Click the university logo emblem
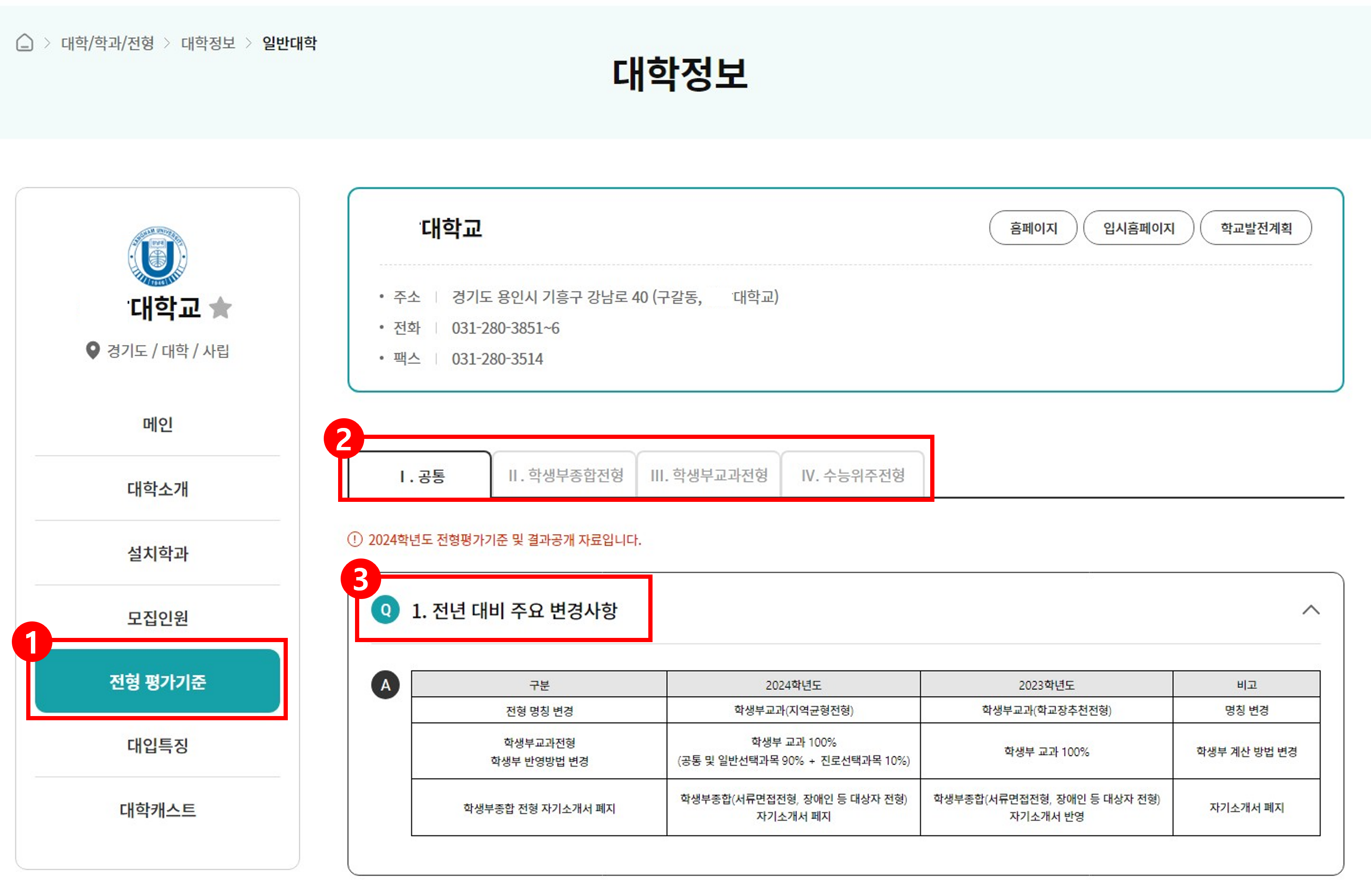Viewport: 1371px width, 896px height. (157, 256)
